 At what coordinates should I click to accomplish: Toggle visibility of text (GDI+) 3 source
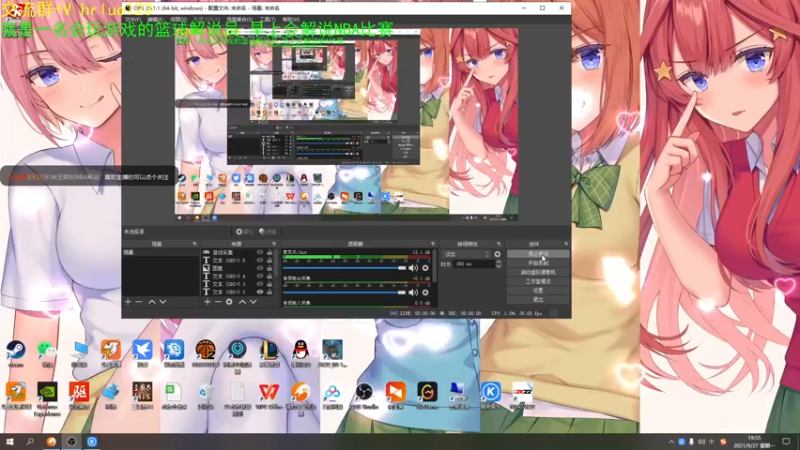[260, 284]
